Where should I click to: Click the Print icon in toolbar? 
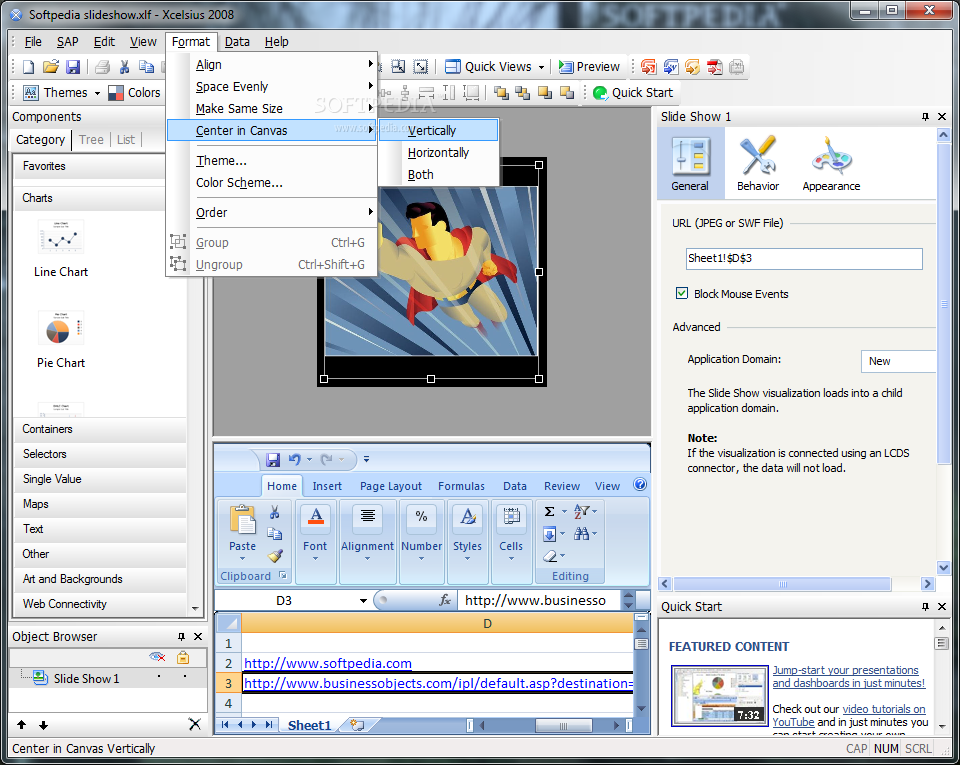pyautogui.click(x=102, y=67)
